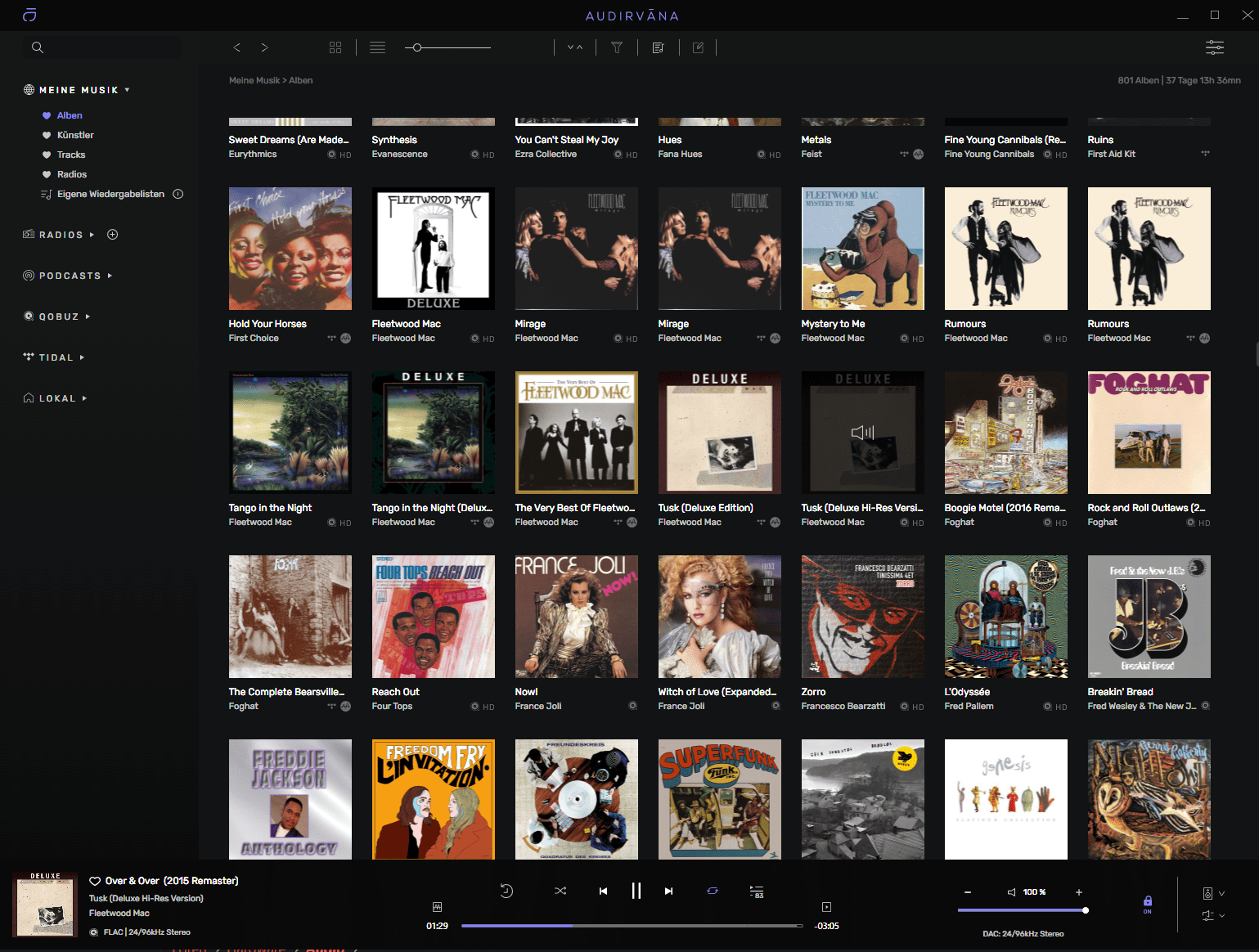This screenshot has height=952, width=1259.
Task: Toggle repeat mode
Action: point(713,891)
